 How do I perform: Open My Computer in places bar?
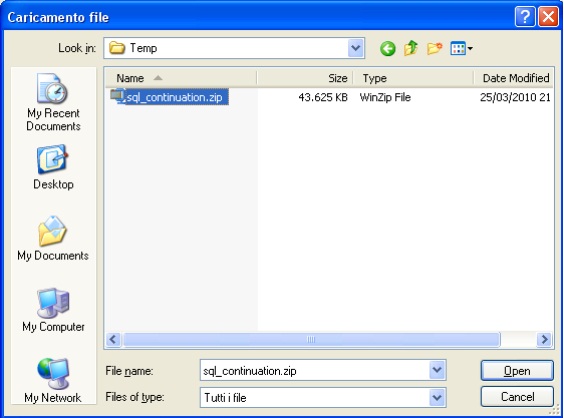[53, 310]
